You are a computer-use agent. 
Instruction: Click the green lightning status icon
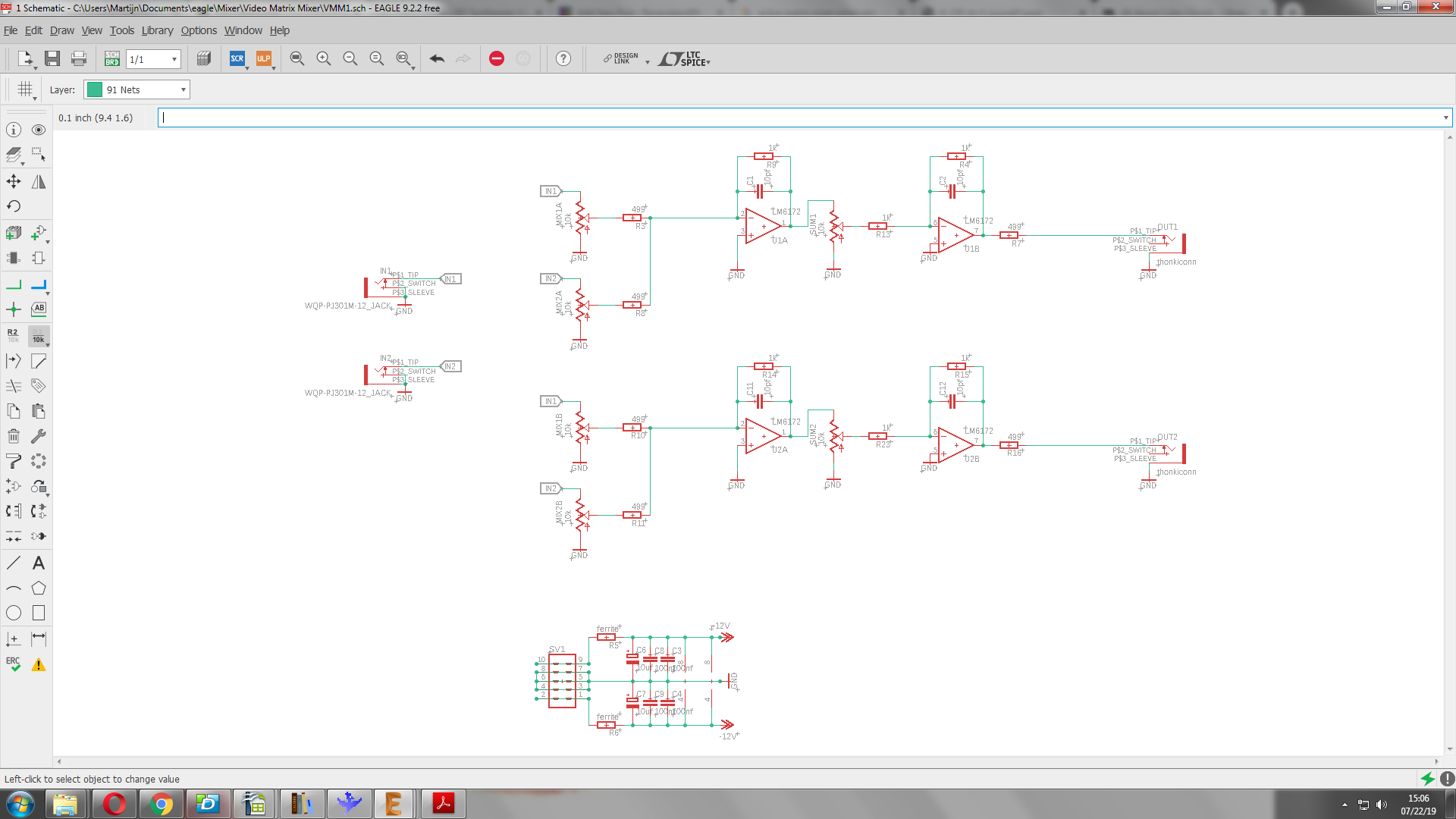tap(1427, 779)
